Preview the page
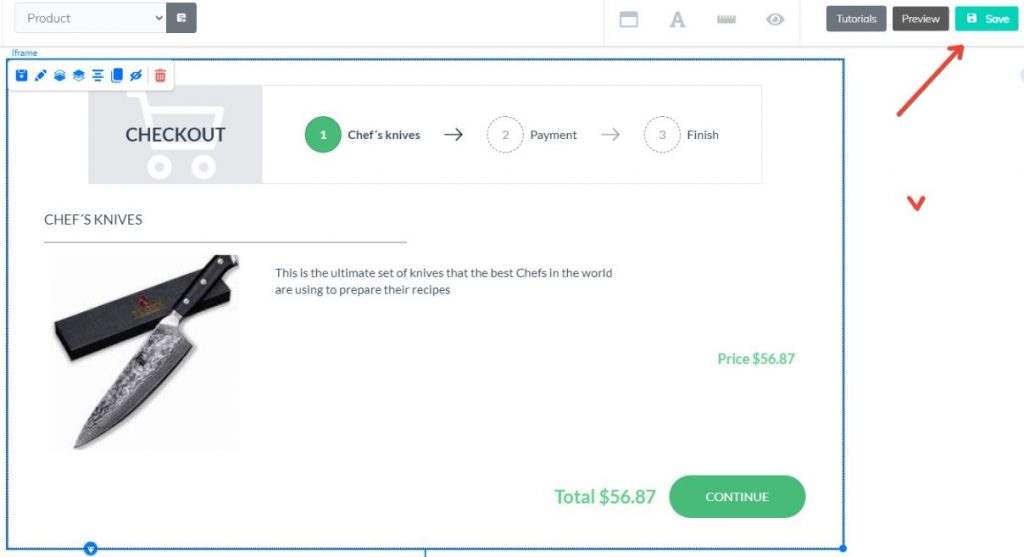 coord(921,19)
